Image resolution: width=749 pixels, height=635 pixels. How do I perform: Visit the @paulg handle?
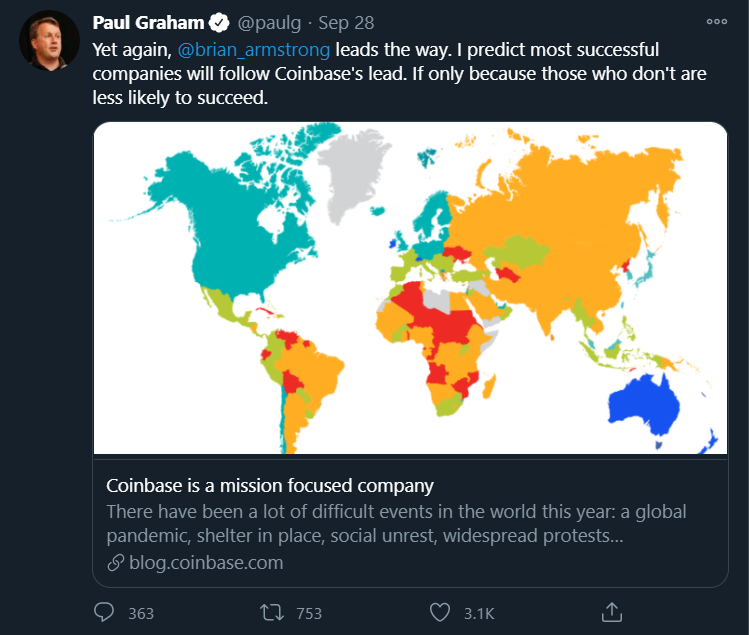[270, 23]
